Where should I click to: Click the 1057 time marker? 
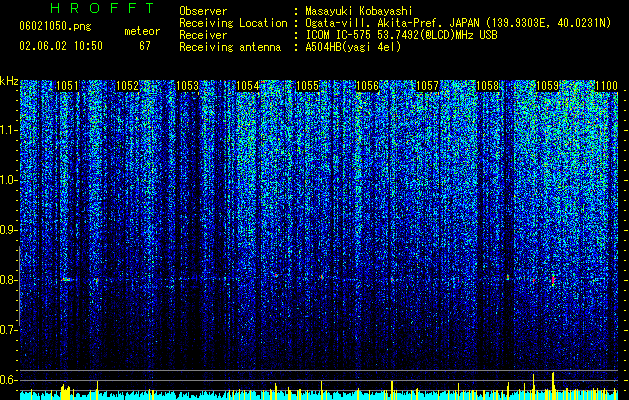pyautogui.click(x=427, y=86)
